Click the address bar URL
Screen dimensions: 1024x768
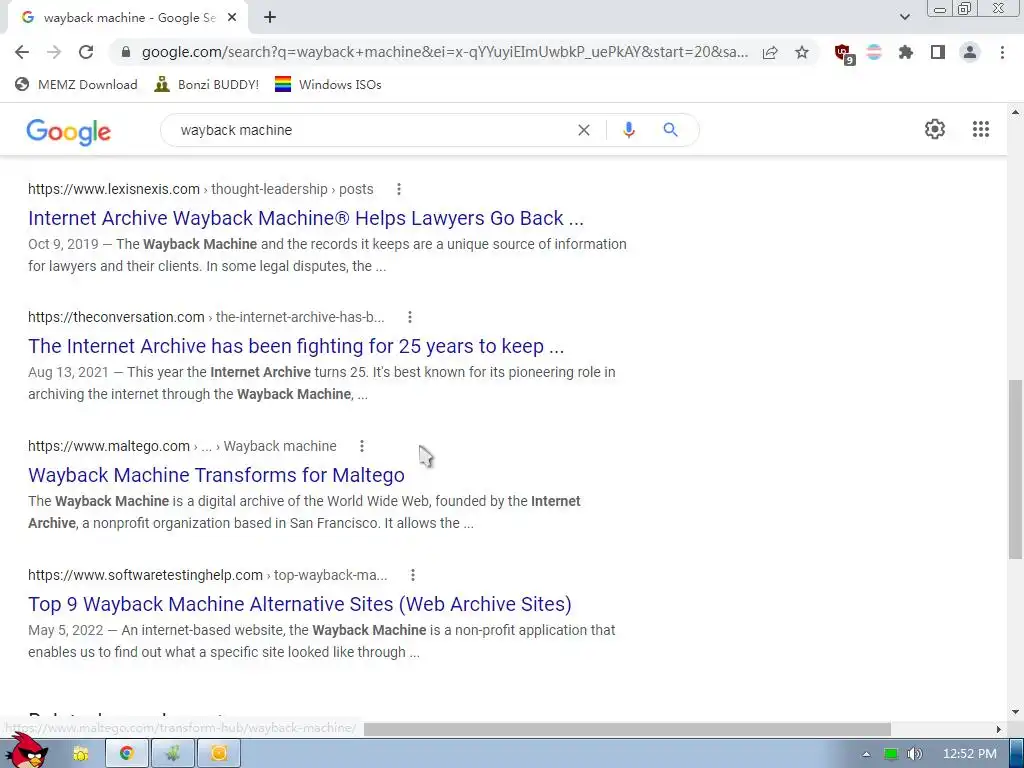444,52
